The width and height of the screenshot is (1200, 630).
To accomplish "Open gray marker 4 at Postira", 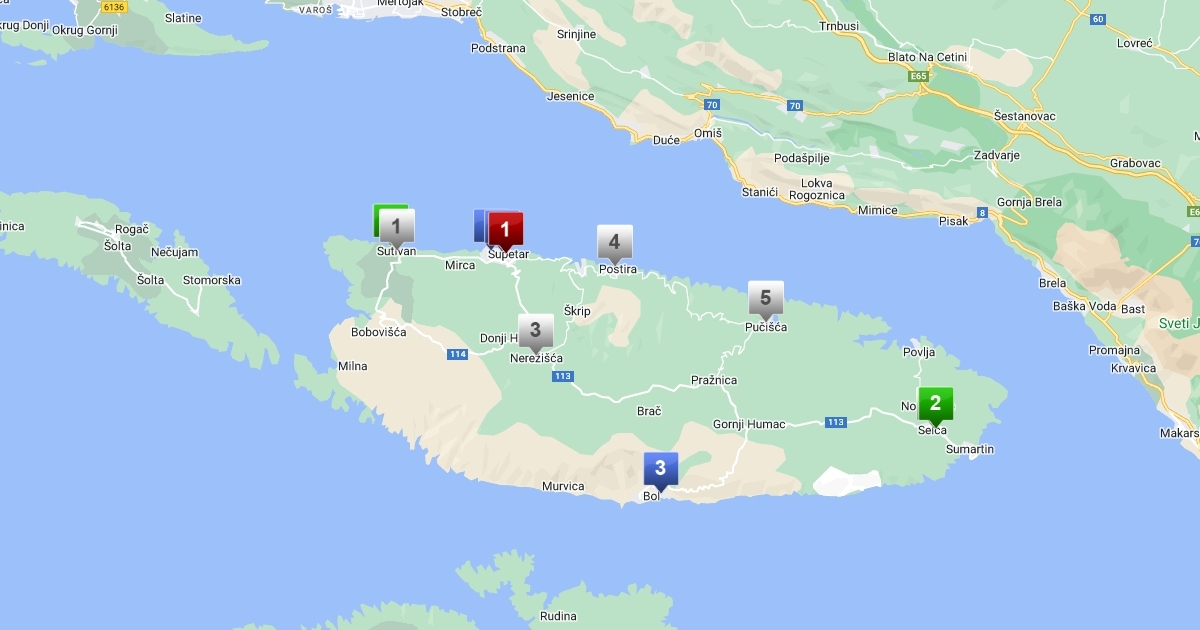I will (x=614, y=242).
